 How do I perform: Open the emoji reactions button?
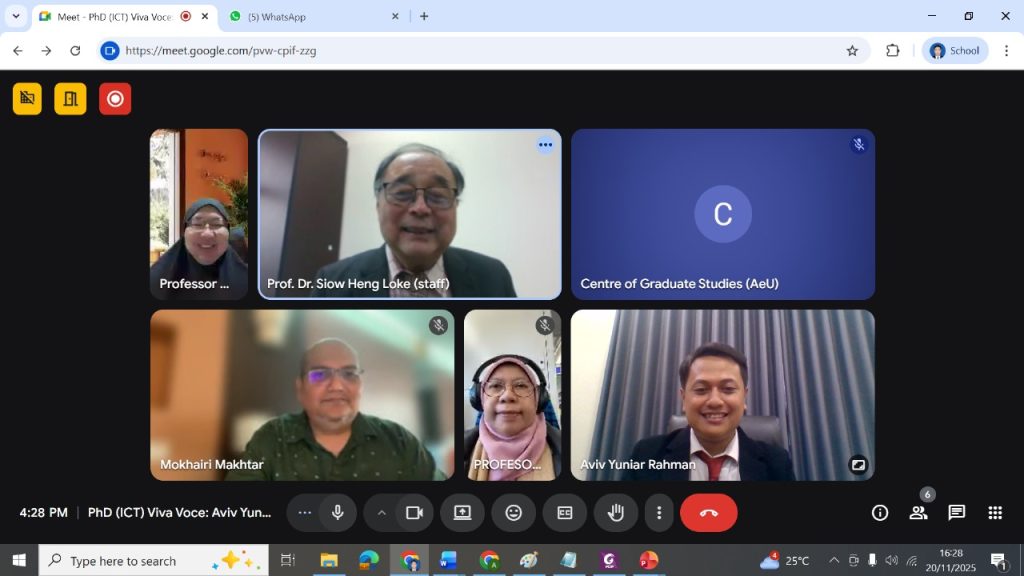pos(513,513)
